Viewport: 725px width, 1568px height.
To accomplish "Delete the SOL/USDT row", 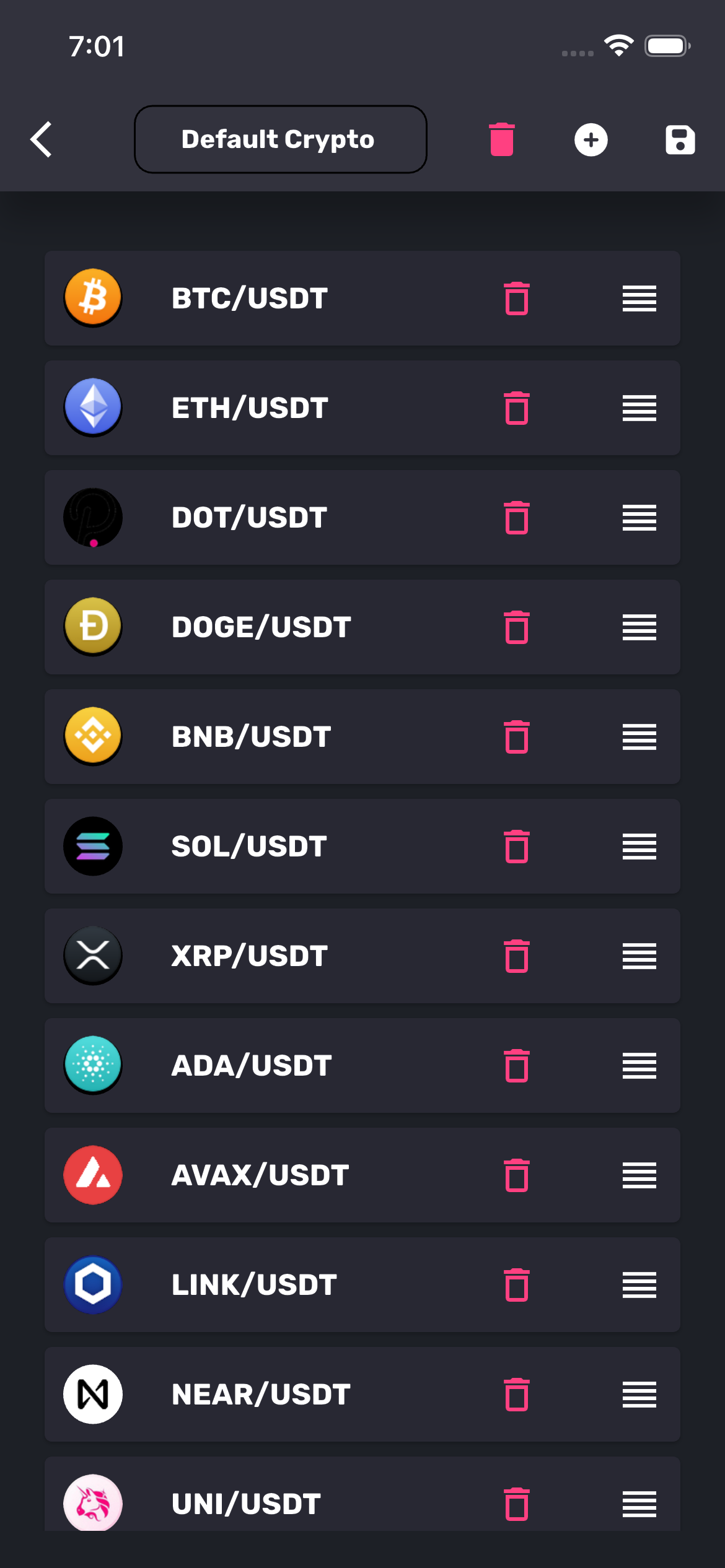I will point(516,847).
